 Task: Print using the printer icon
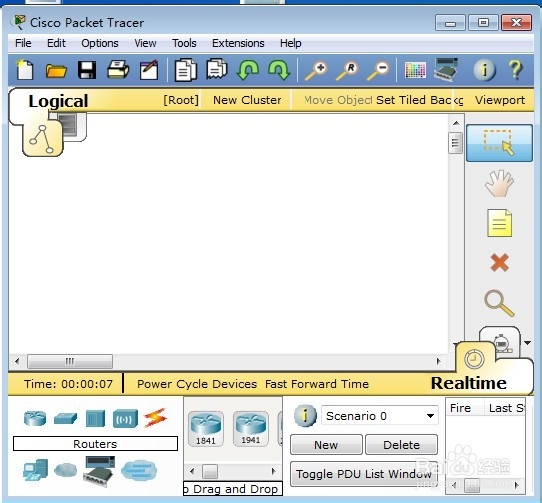pos(118,70)
